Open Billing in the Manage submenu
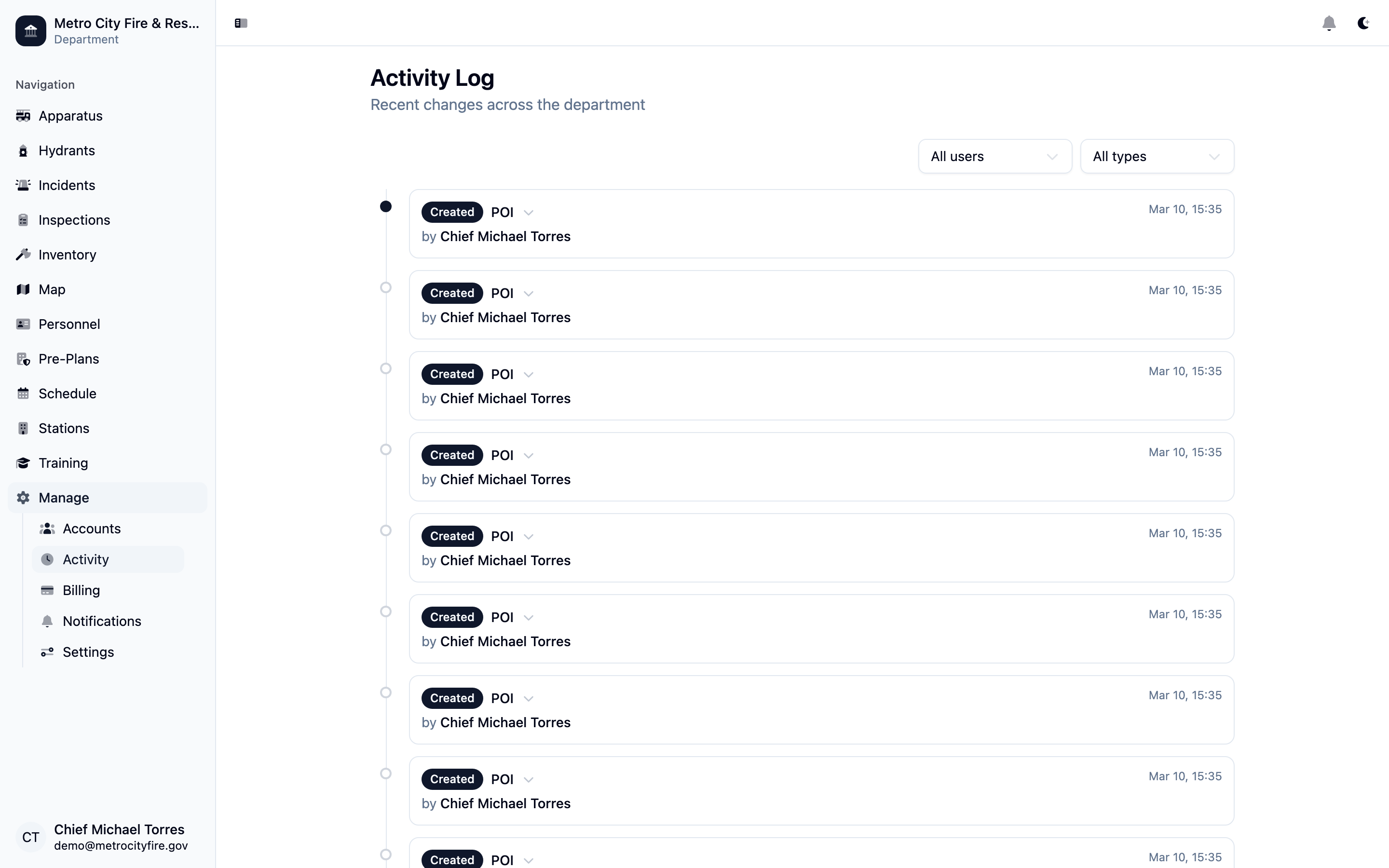This screenshot has height=868, width=1389. pyautogui.click(x=82, y=591)
